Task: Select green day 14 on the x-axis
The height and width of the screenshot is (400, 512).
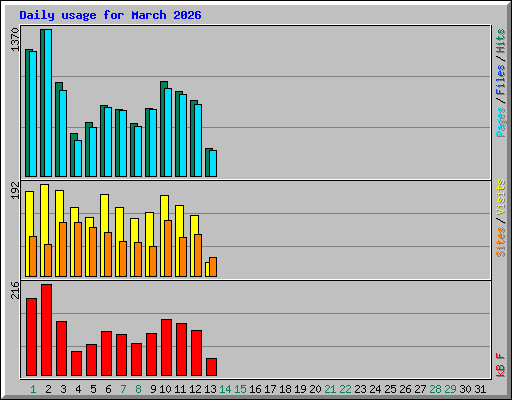Action: 225,389
